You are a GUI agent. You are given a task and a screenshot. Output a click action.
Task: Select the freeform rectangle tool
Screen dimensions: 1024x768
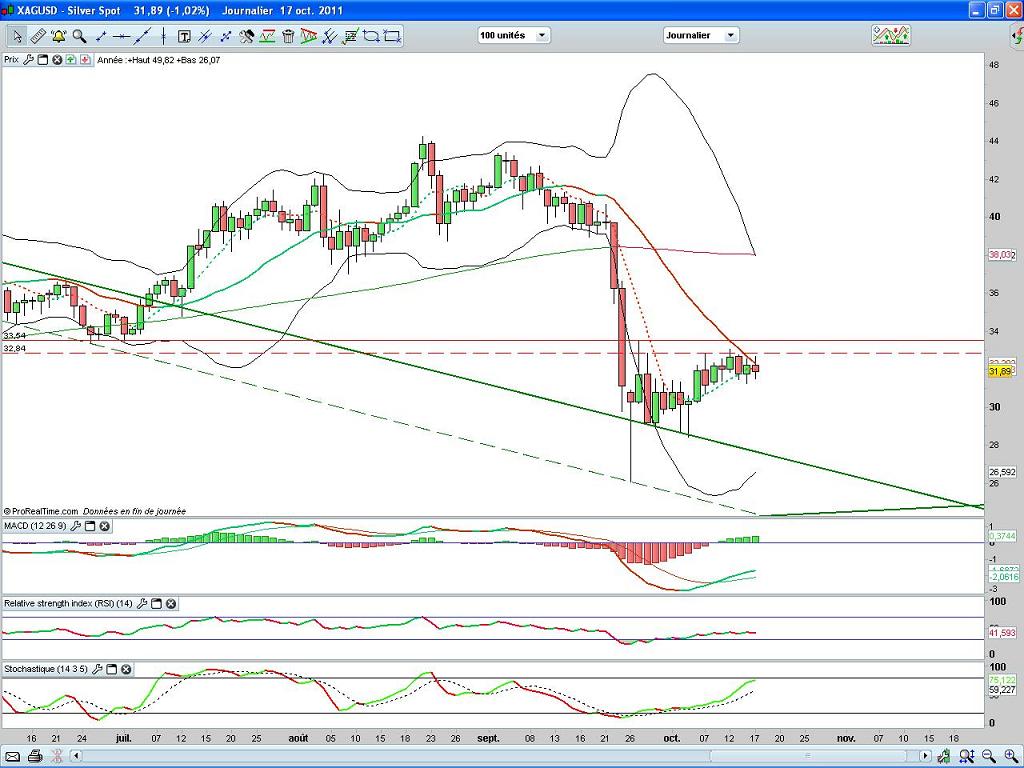(x=371, y=36)
